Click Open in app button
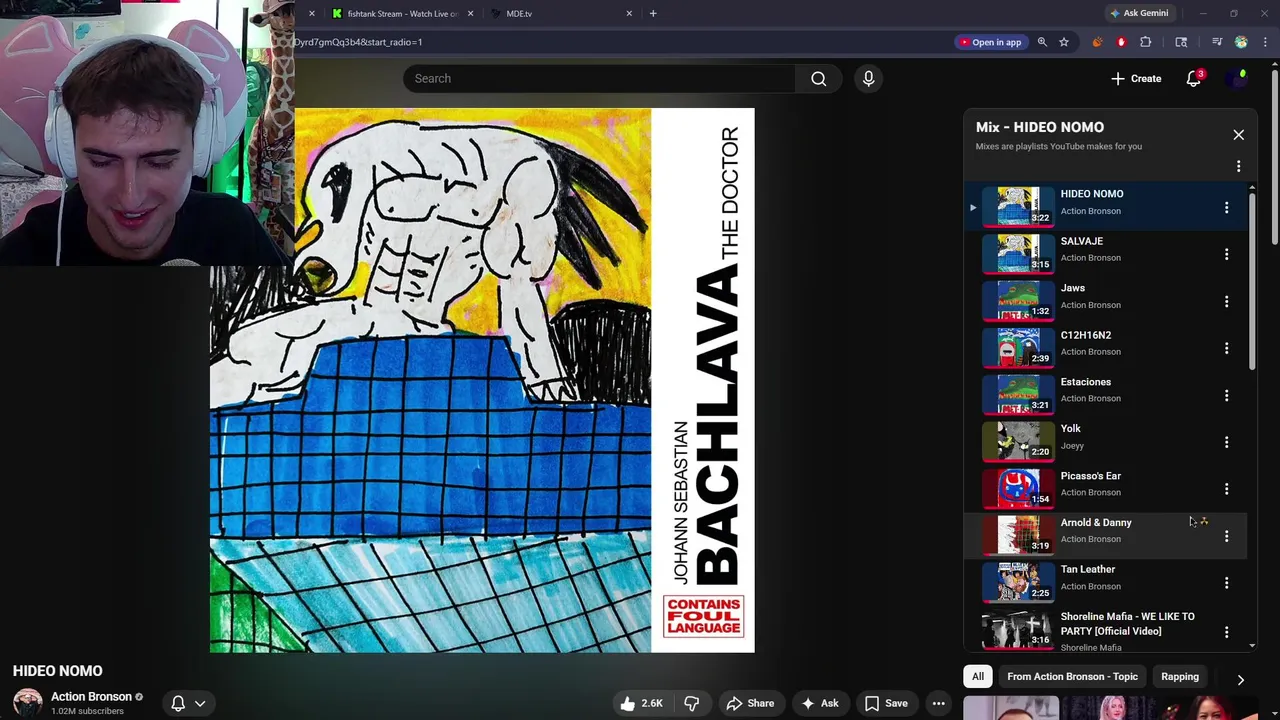1280x720 pixels. coord(990,42)
